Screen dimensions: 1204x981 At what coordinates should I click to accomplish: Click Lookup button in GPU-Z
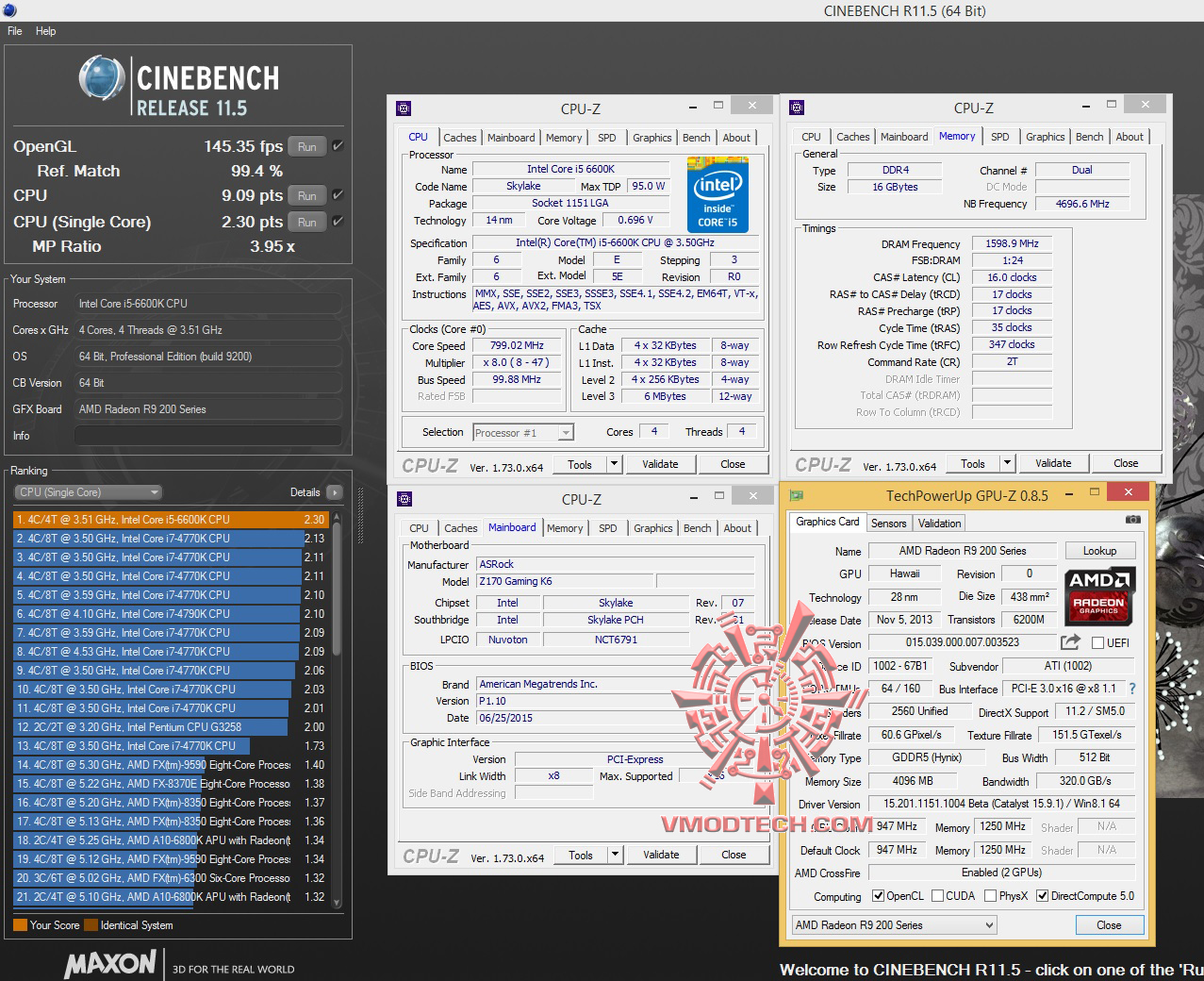coord(1099,551)
